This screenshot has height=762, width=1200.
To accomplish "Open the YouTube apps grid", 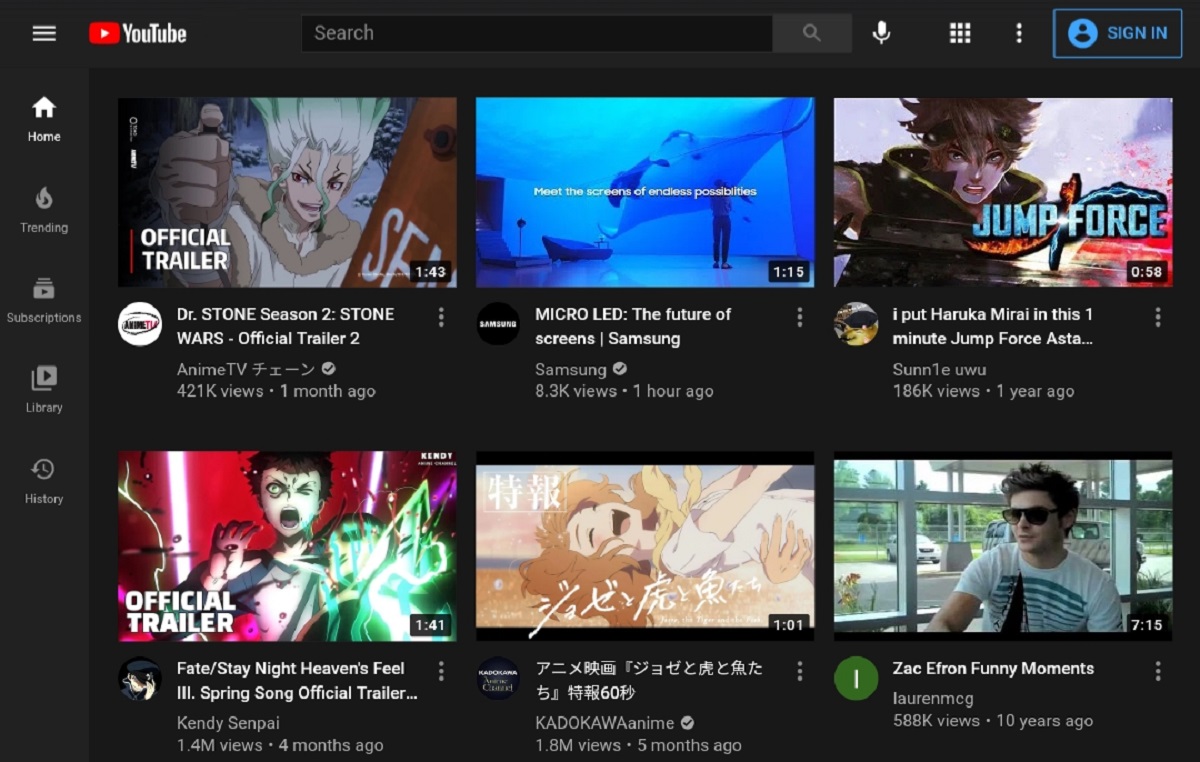I will pos(960,33).
